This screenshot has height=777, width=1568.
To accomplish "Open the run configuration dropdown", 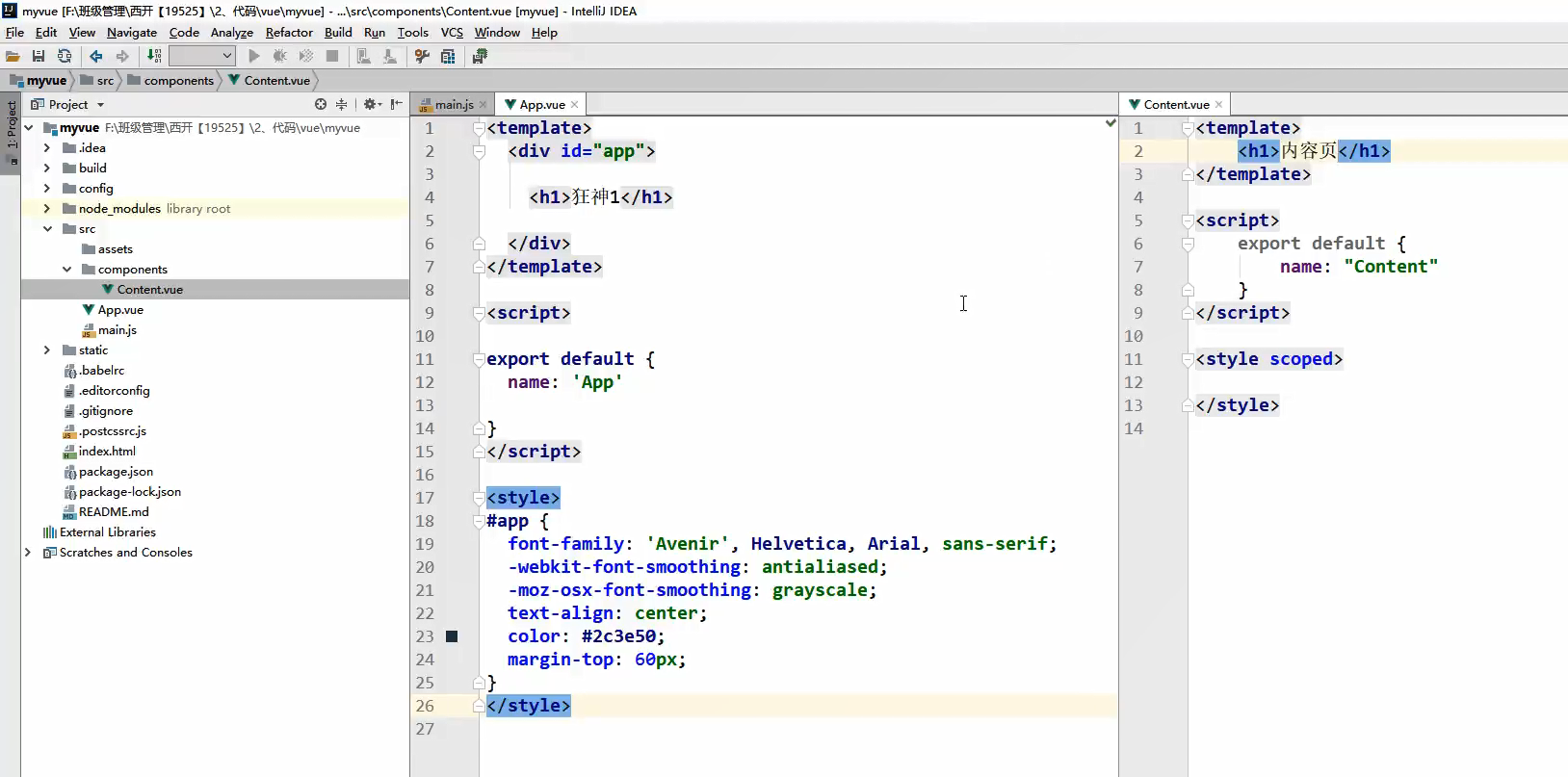I will tap(202, 57).
